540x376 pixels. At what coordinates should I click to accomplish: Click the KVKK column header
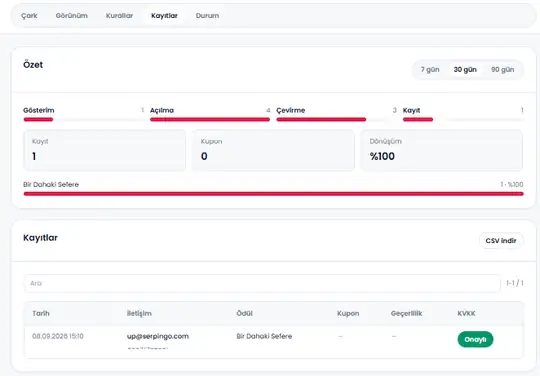tap(466, 313)
